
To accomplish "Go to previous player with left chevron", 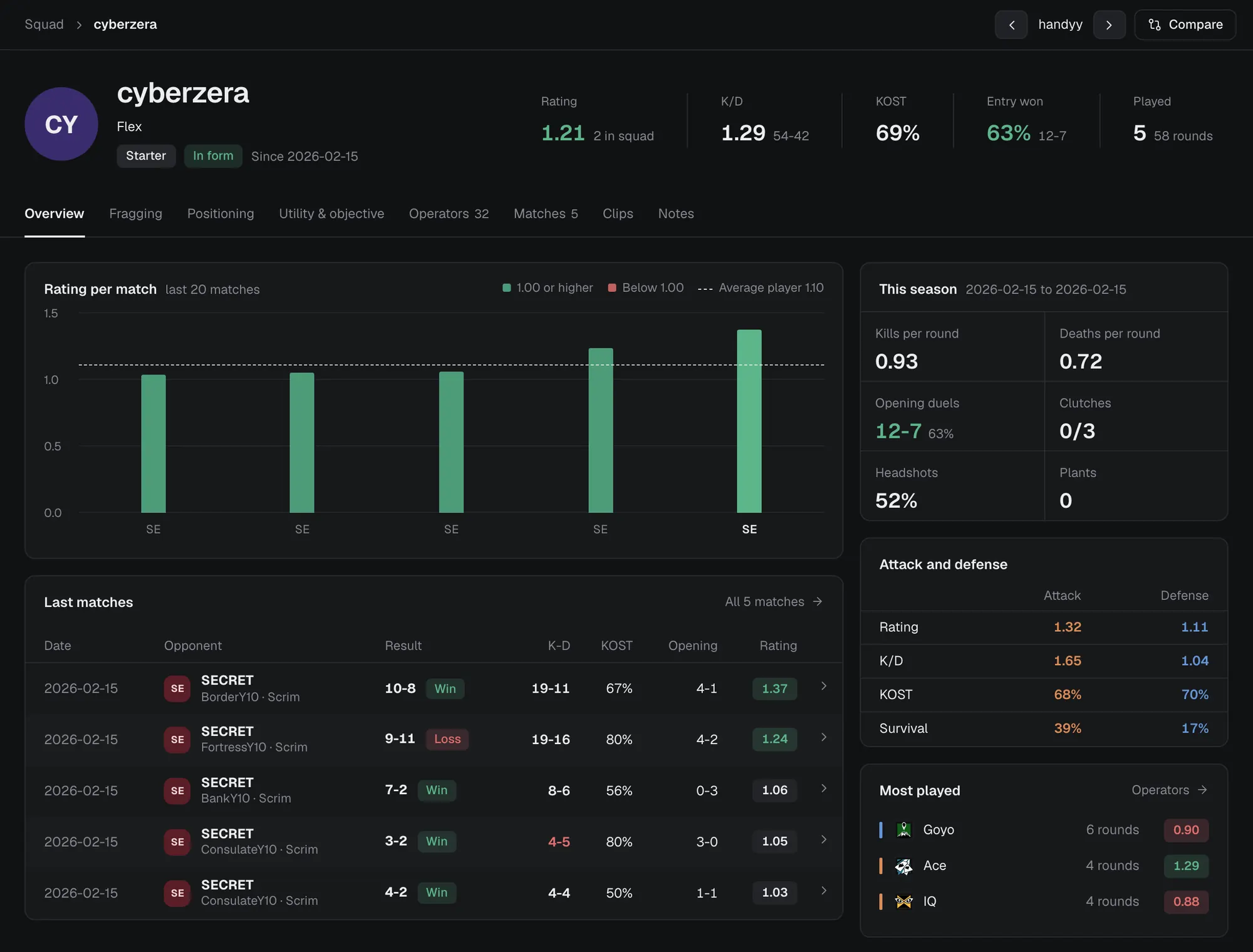I will click(x=1011, y=24).
